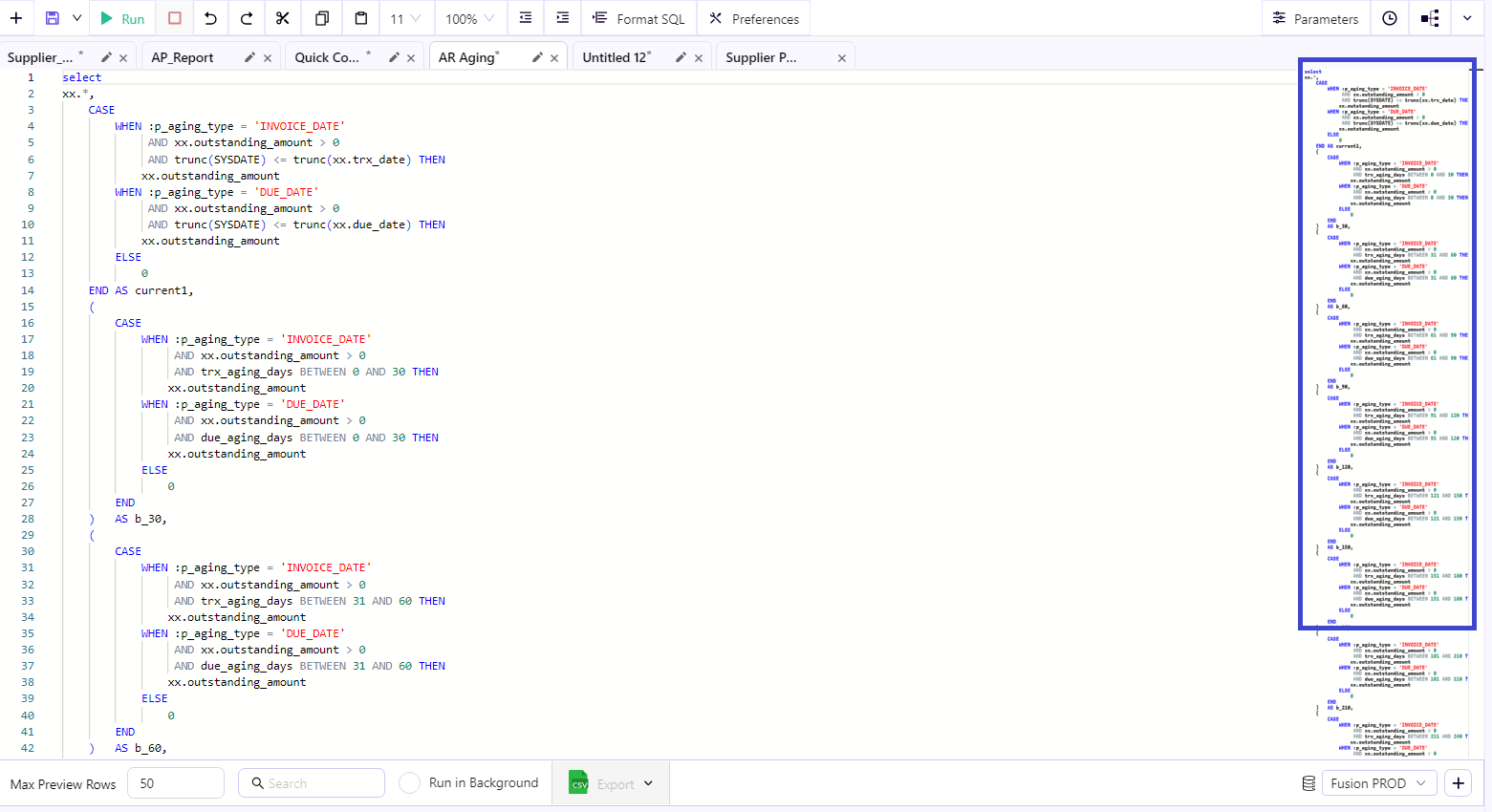Open the save options dropdown arrow
The image size is (1492, 812).
[x=76, y=18]
